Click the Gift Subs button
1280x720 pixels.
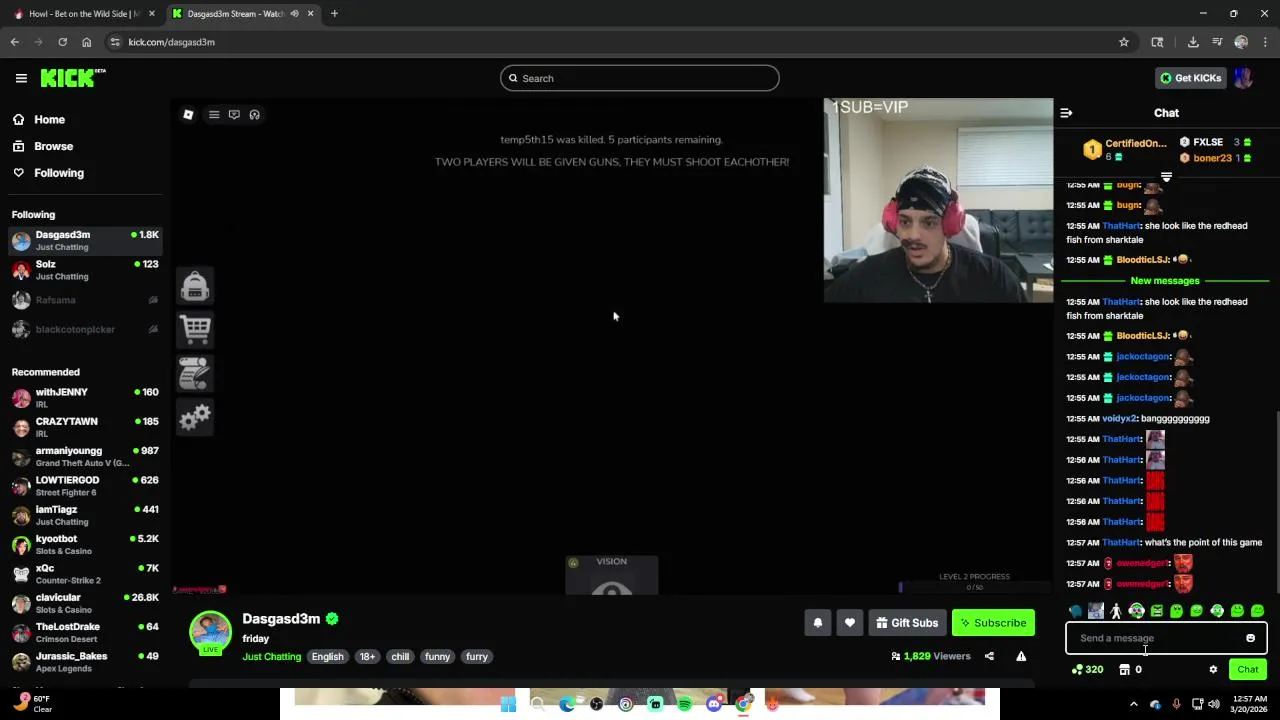coord(907,623)
